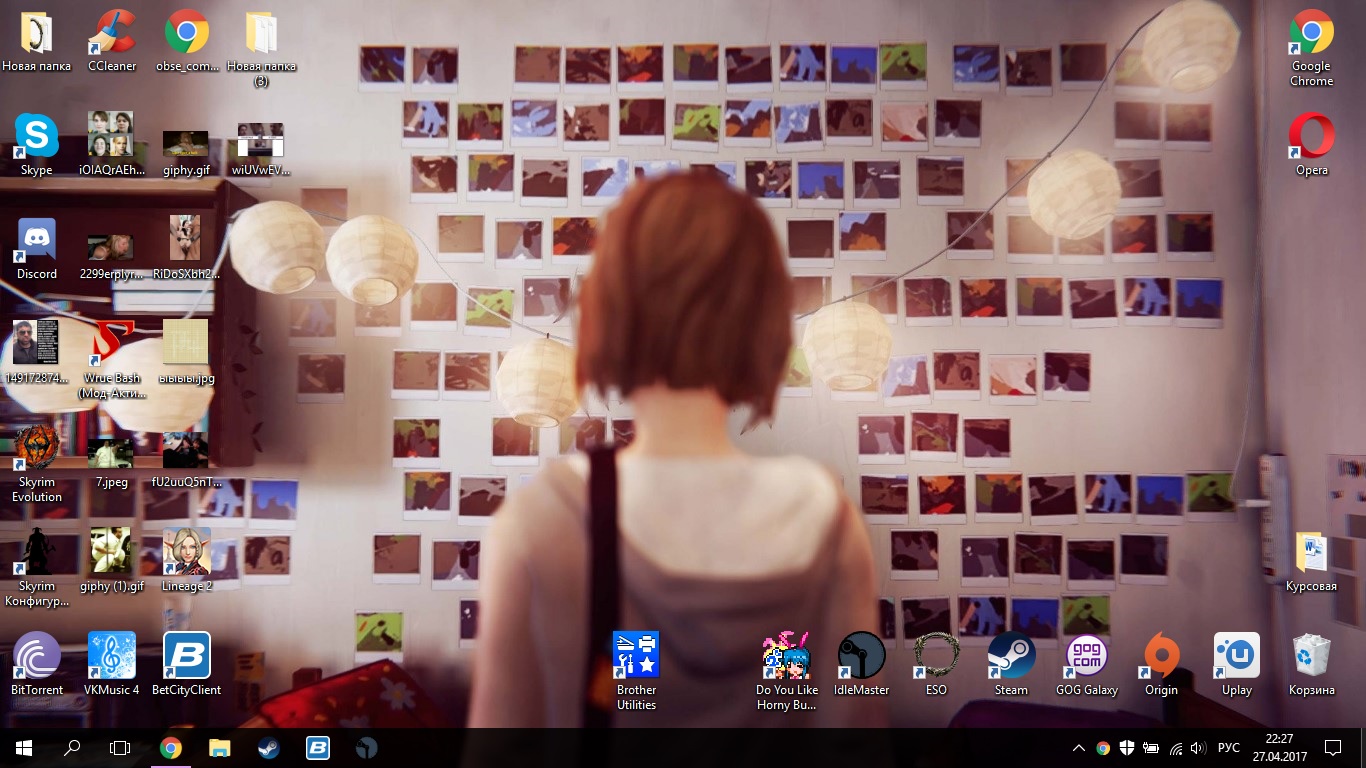The height and width of the screenshot is (768, 1366).
Task: Open Windows Defender shield tray icon
Action: [x=1127, y=748]
